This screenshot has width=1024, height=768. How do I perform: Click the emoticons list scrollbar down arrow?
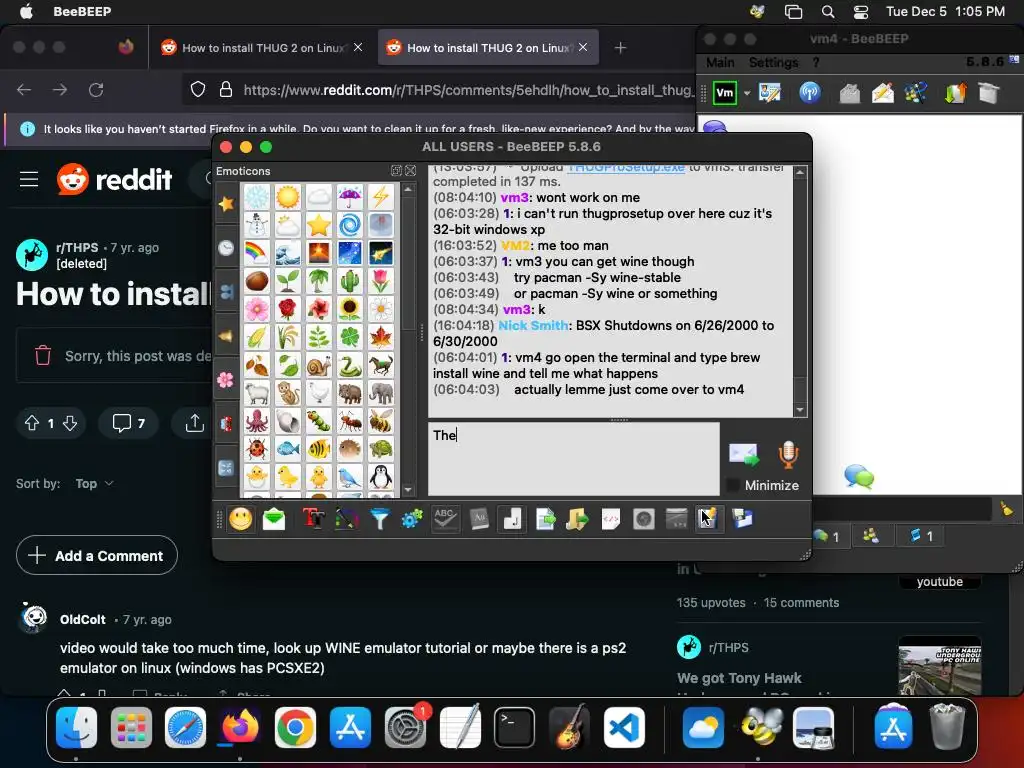pos(408,489)
